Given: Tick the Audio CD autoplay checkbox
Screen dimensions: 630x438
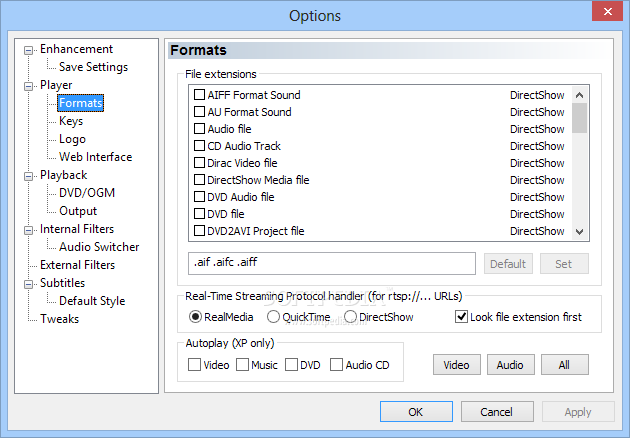Looking at the screenshot, I should coord(336,365).
